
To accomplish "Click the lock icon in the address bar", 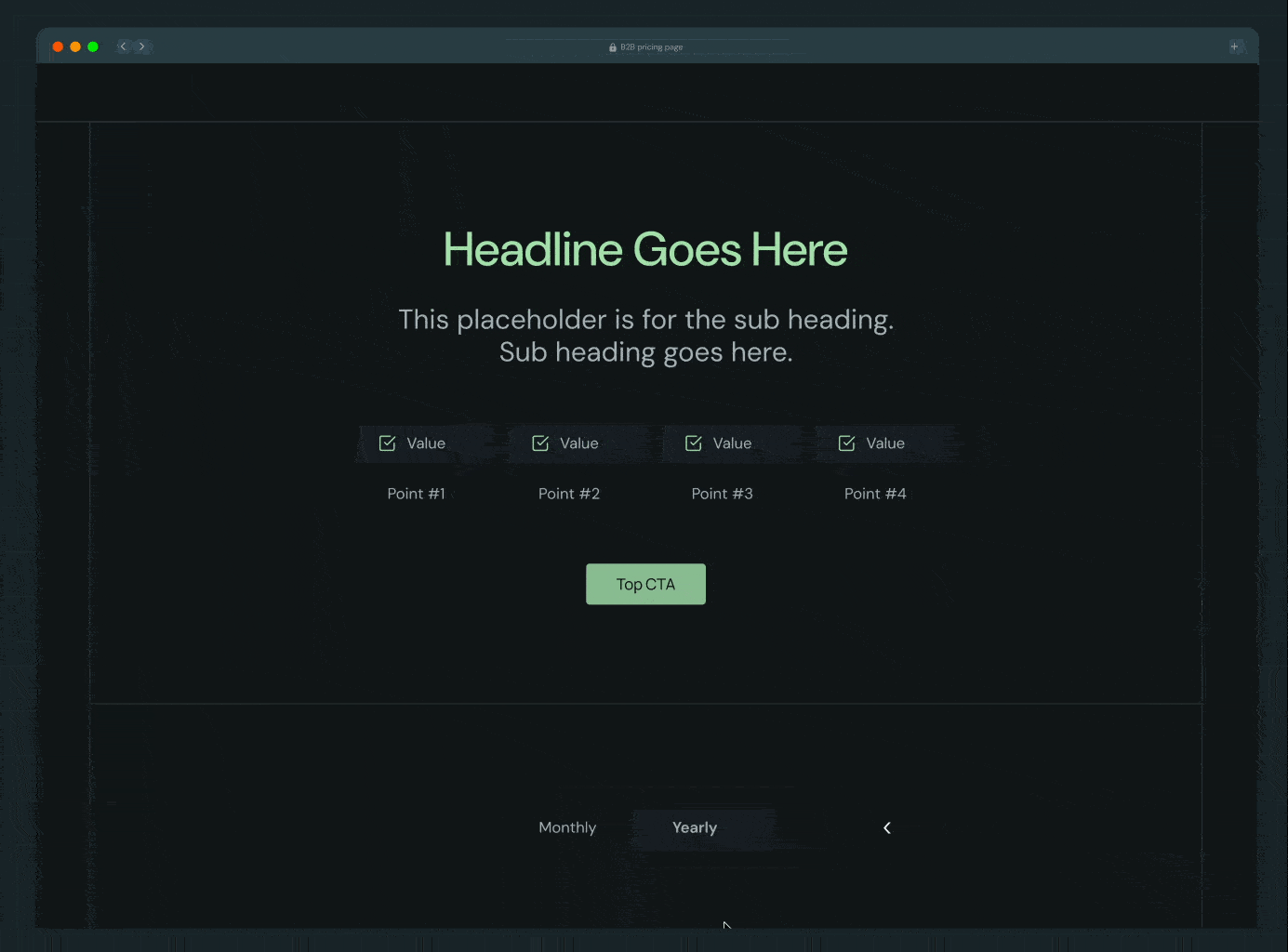I will (612, 46).
